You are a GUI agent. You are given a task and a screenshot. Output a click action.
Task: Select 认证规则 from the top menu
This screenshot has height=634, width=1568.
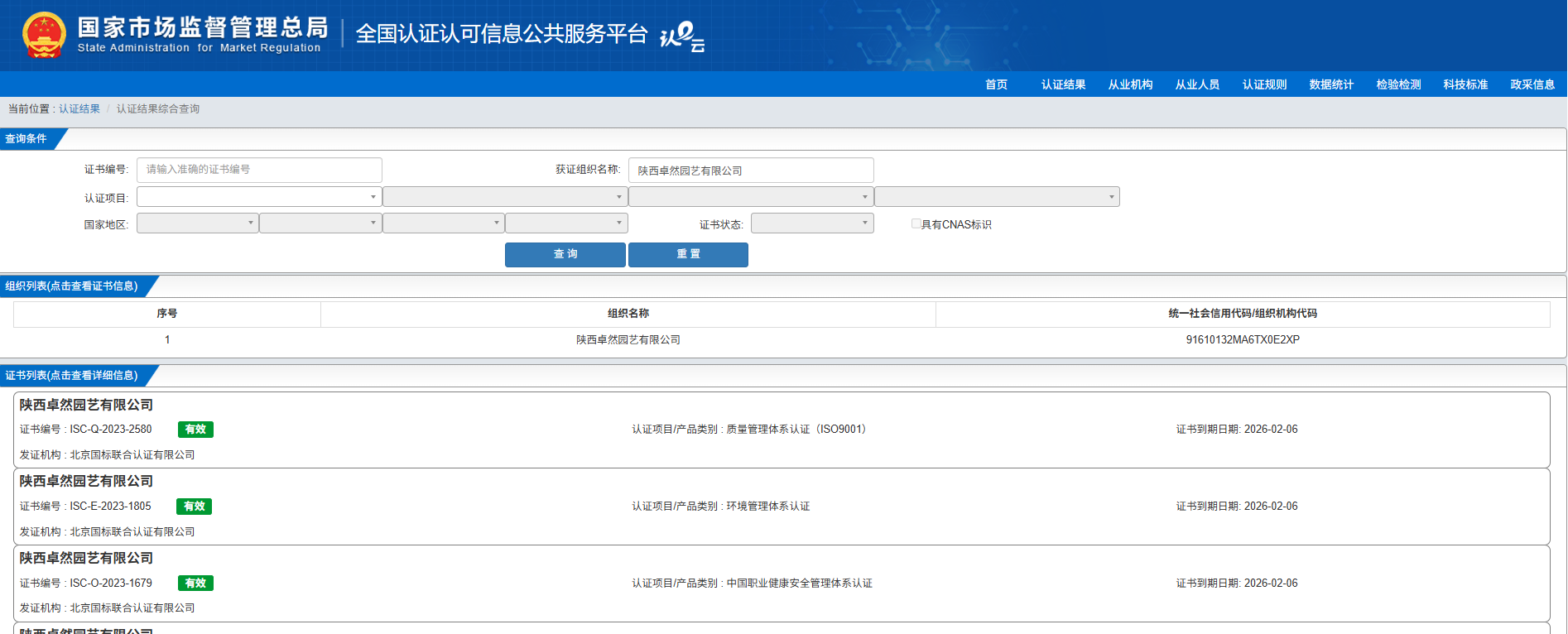pyautogui.click(x=1264, y=84)
